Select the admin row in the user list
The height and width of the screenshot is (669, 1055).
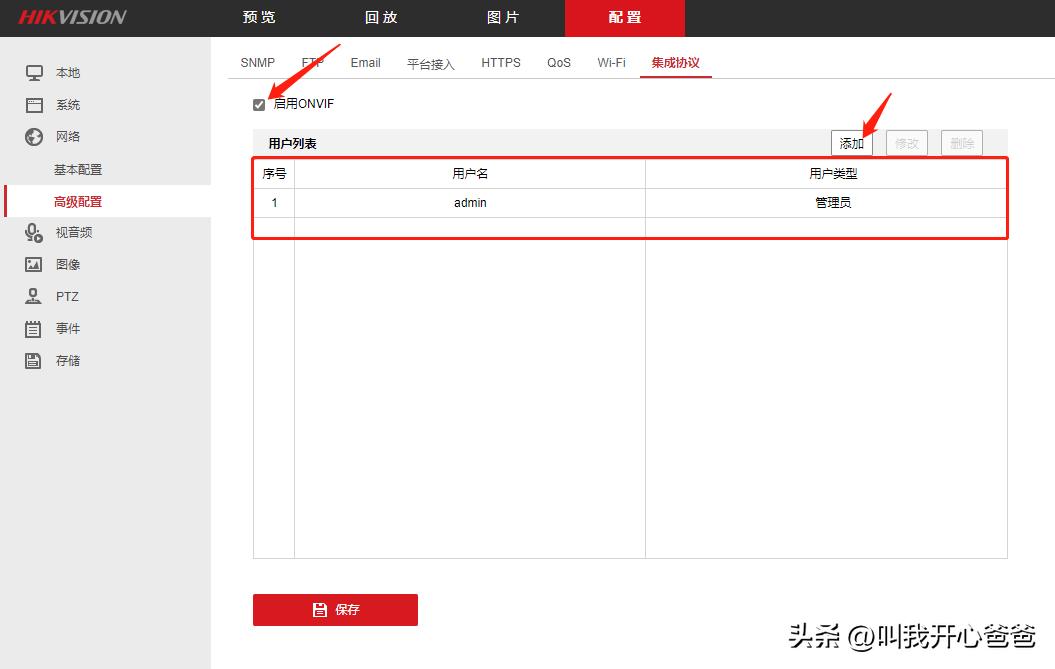[x=470, y=202]
